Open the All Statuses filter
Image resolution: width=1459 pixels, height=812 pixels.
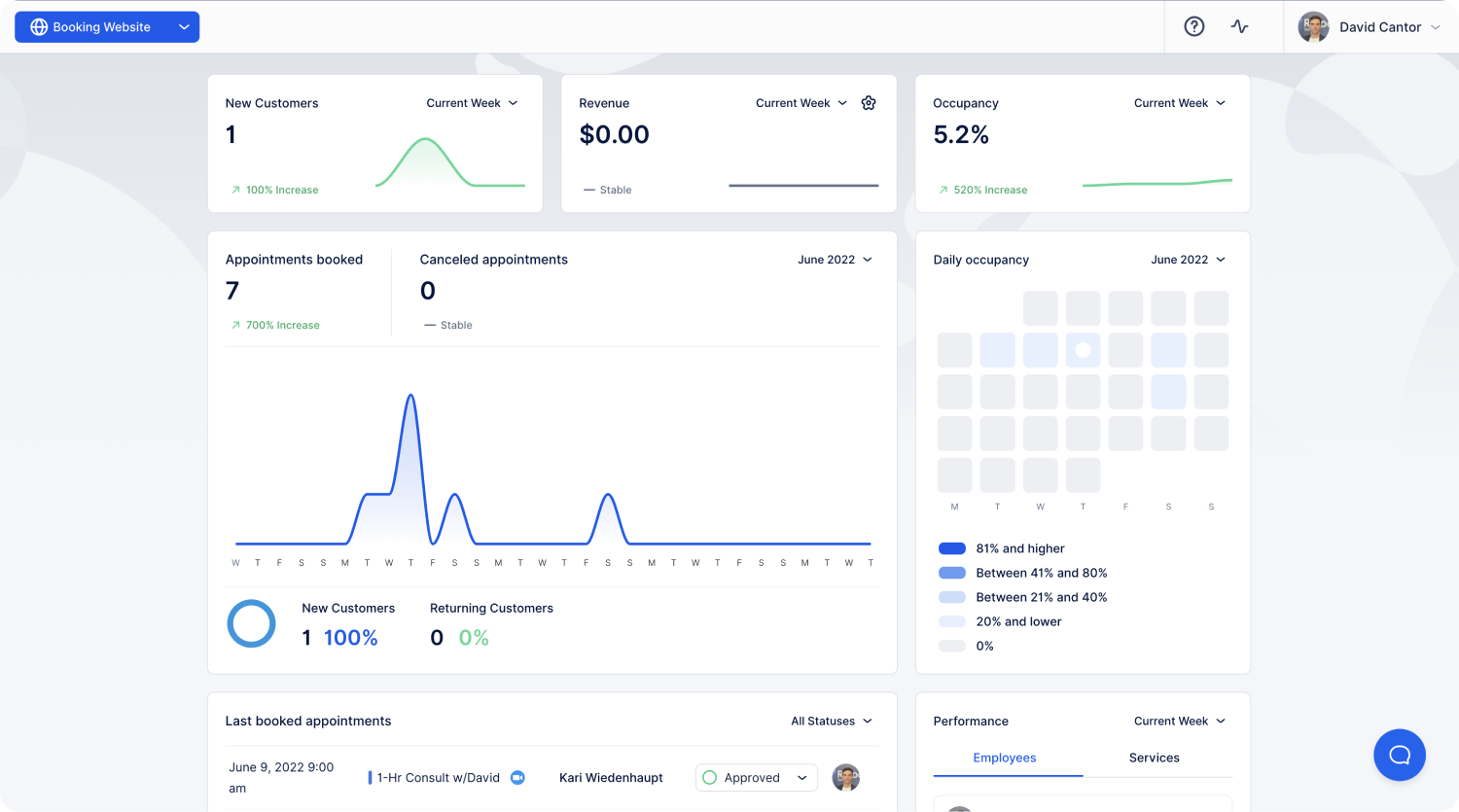(x=832, y=722)
